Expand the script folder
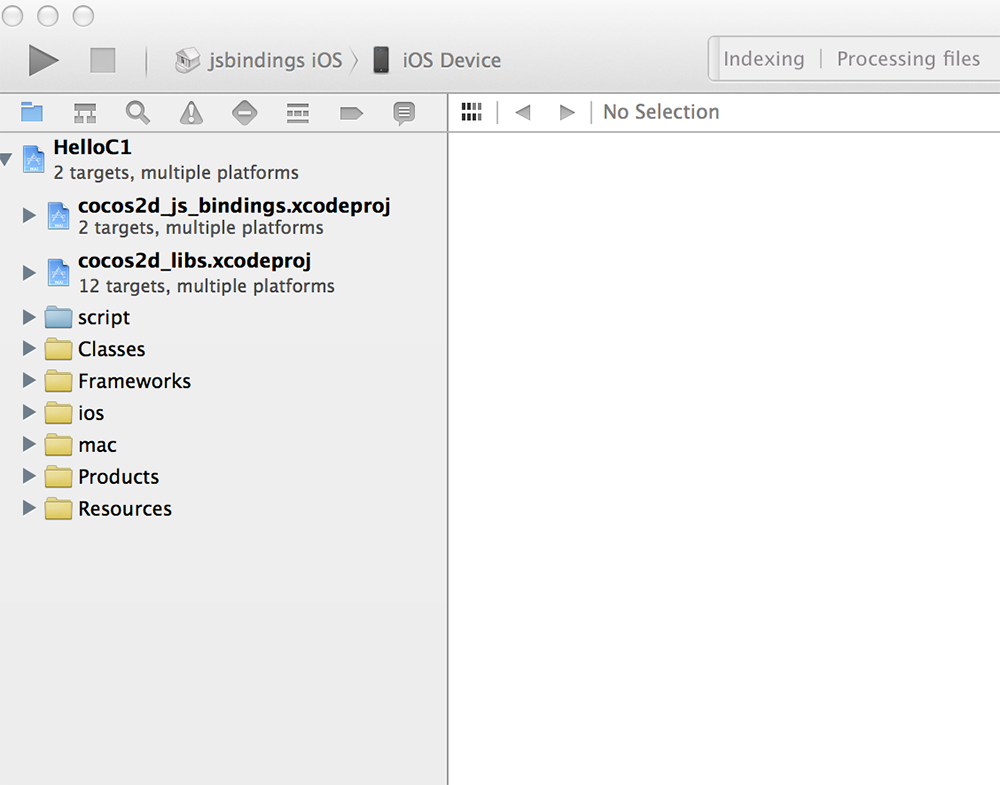The image size is (1000, 785). 29,317
